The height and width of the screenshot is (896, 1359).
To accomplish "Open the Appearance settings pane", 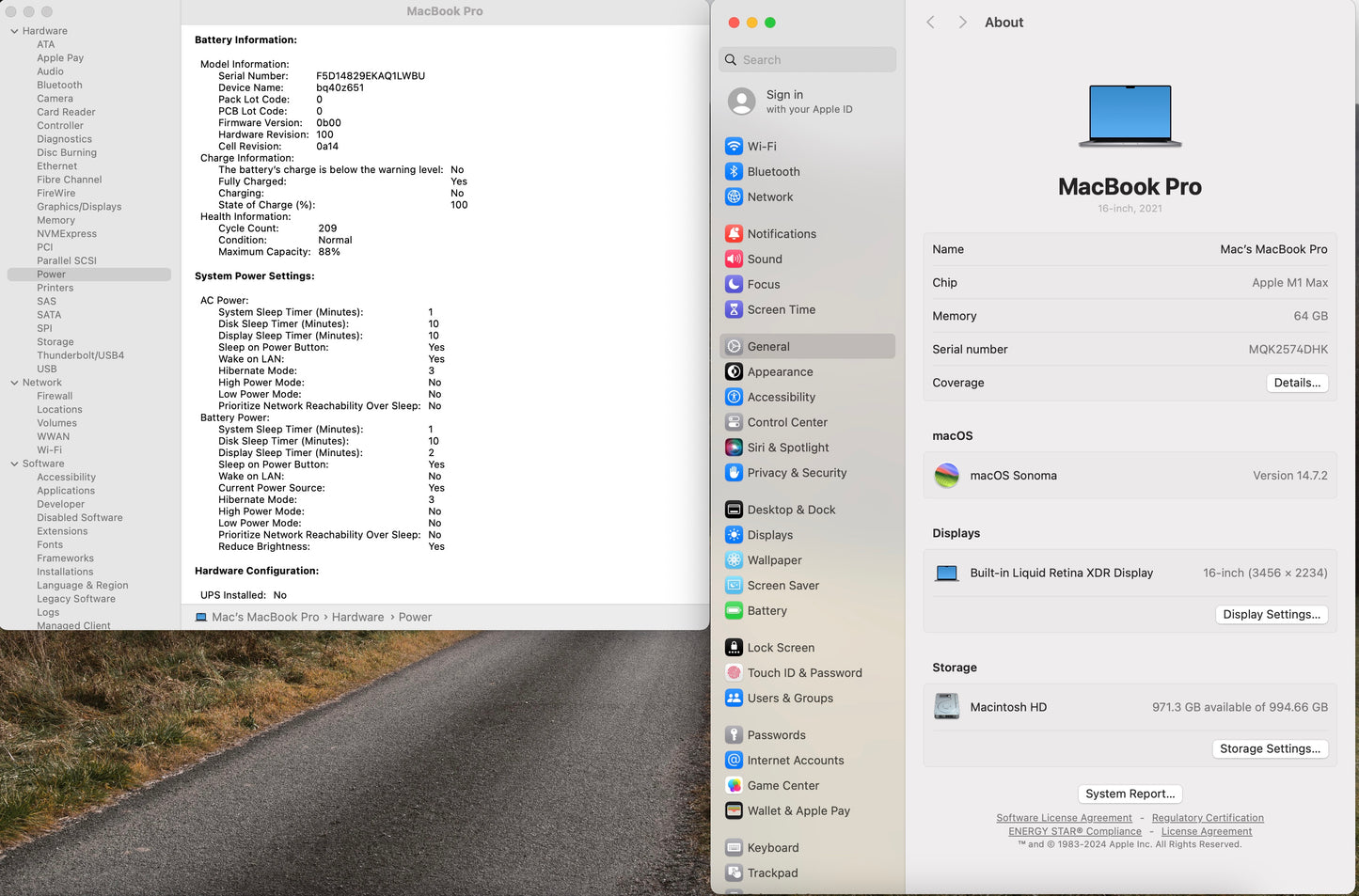I will point(780,372).
